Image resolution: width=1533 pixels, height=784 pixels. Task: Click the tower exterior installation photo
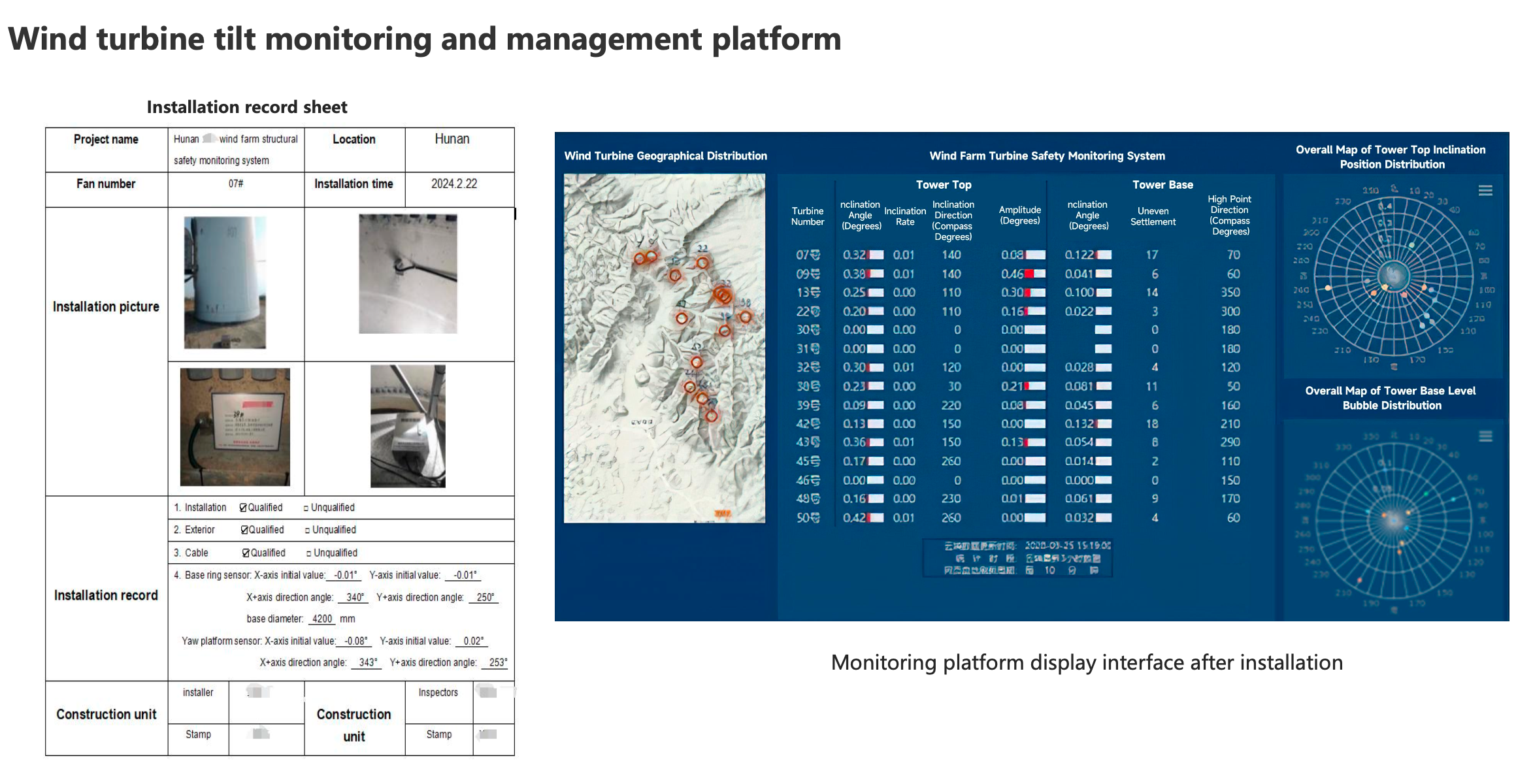[225, 282]
